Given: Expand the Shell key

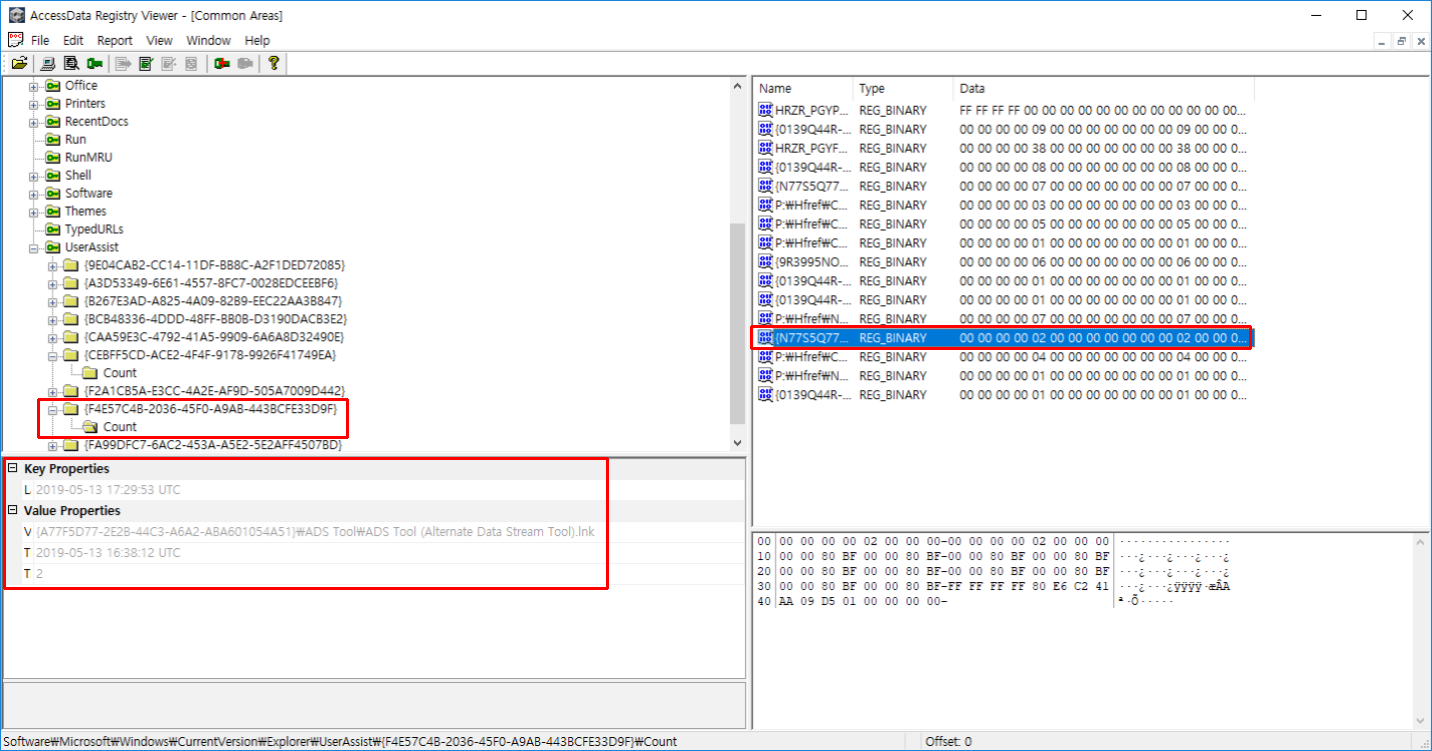Looking at the screenshot, I should click(34, 176).
